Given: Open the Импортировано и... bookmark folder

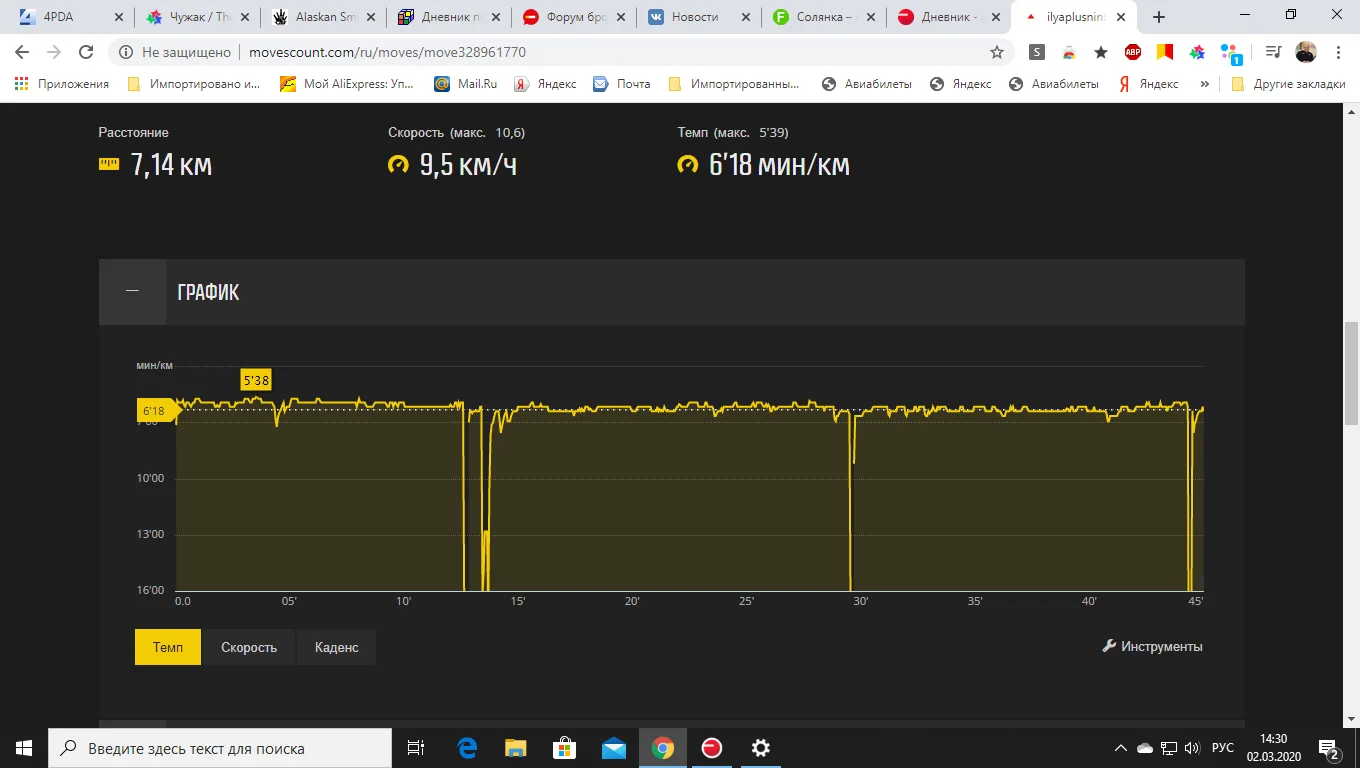Looking at the screenshot, I should (193, 84).
